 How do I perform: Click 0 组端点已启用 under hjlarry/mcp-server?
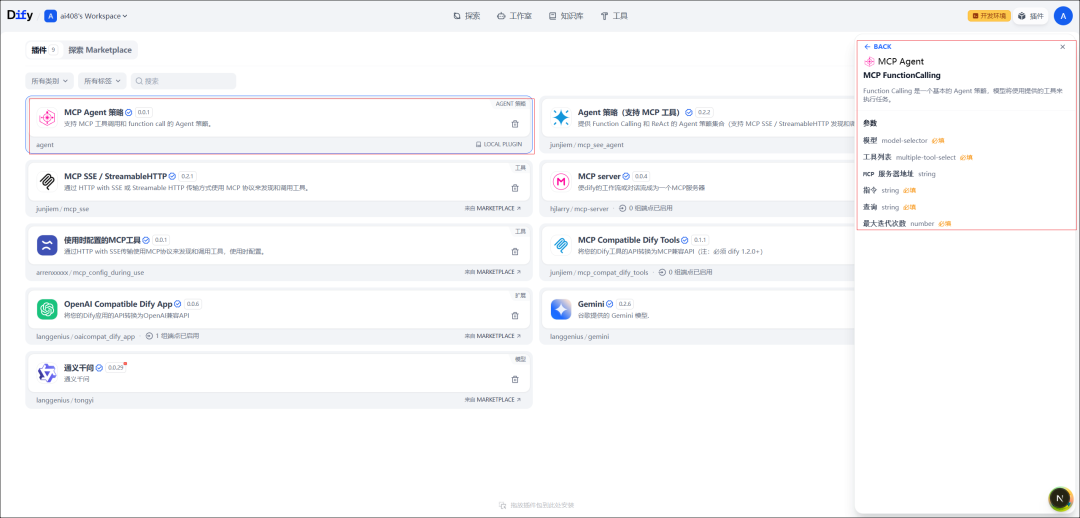pyautogui.click(x=644, y=208)
